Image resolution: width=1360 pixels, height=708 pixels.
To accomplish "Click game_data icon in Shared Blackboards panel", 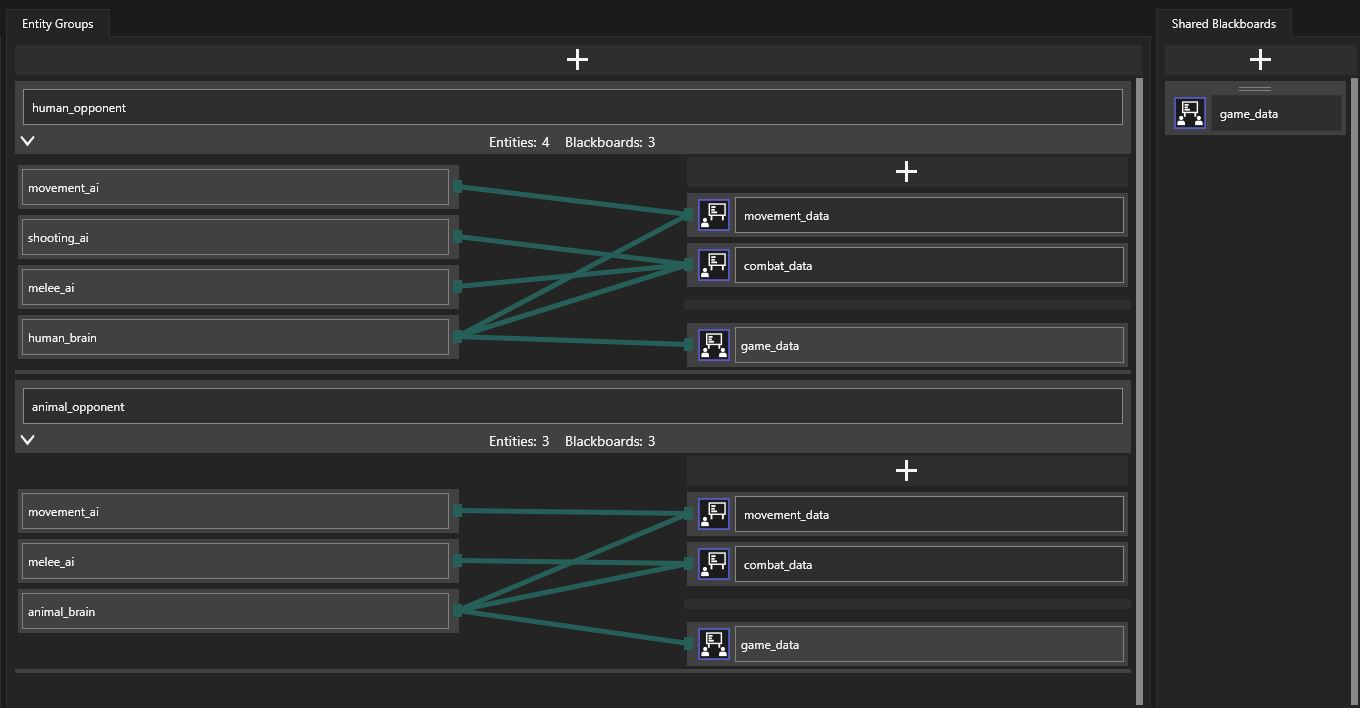I will point(1190,114).
